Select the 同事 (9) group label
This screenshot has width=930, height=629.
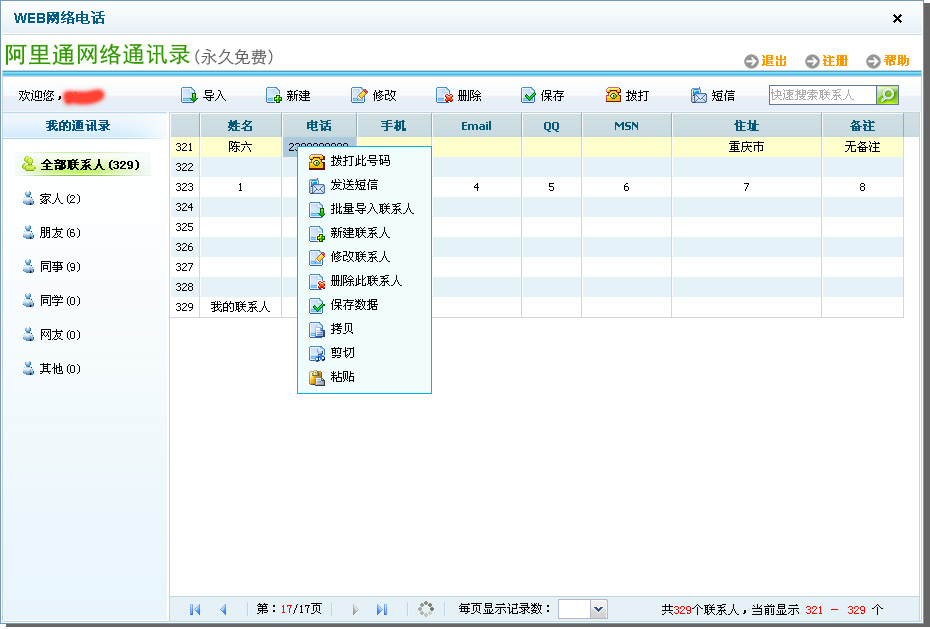click(60, 267)
